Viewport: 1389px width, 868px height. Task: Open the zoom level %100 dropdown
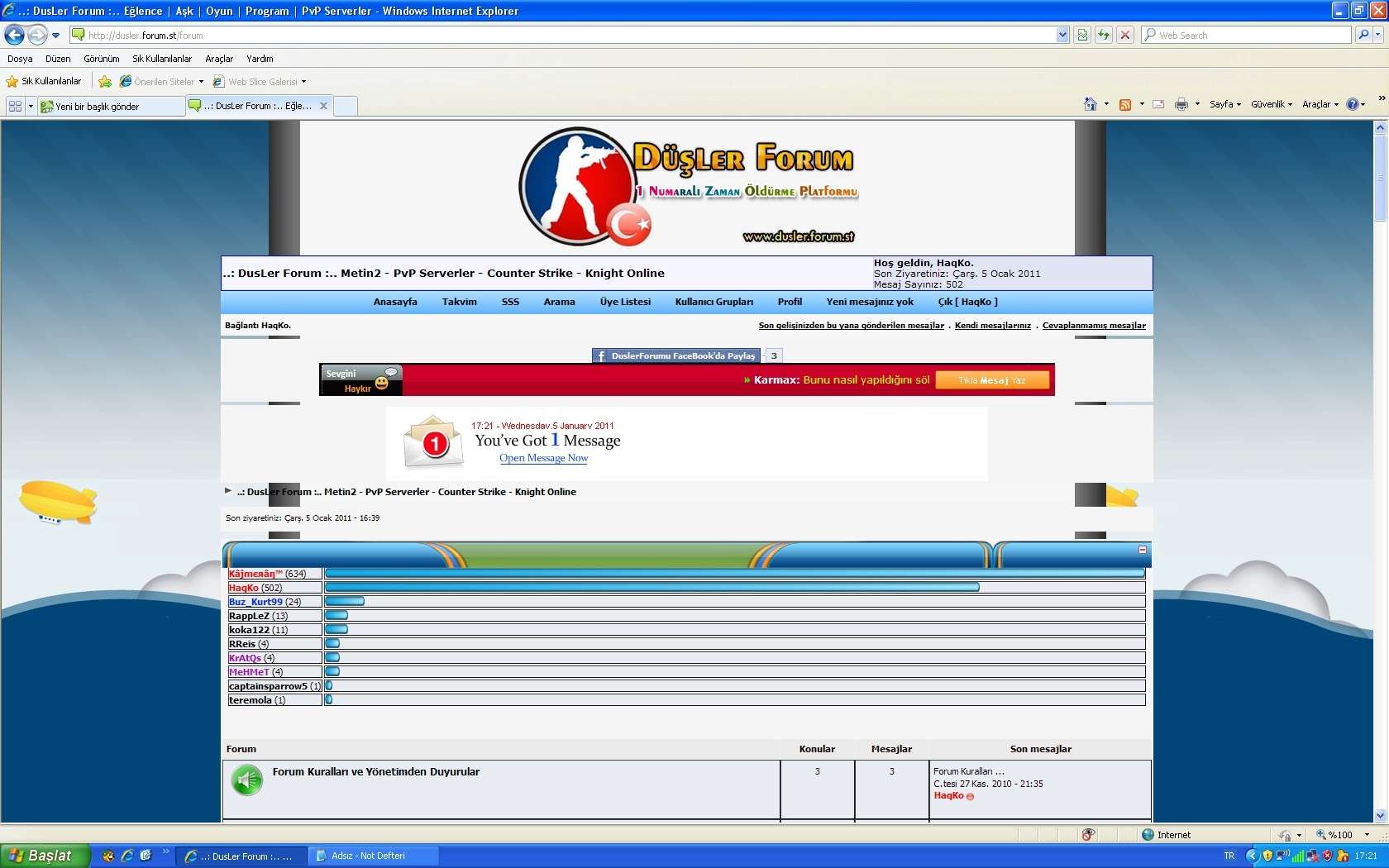coord(1368,834)
